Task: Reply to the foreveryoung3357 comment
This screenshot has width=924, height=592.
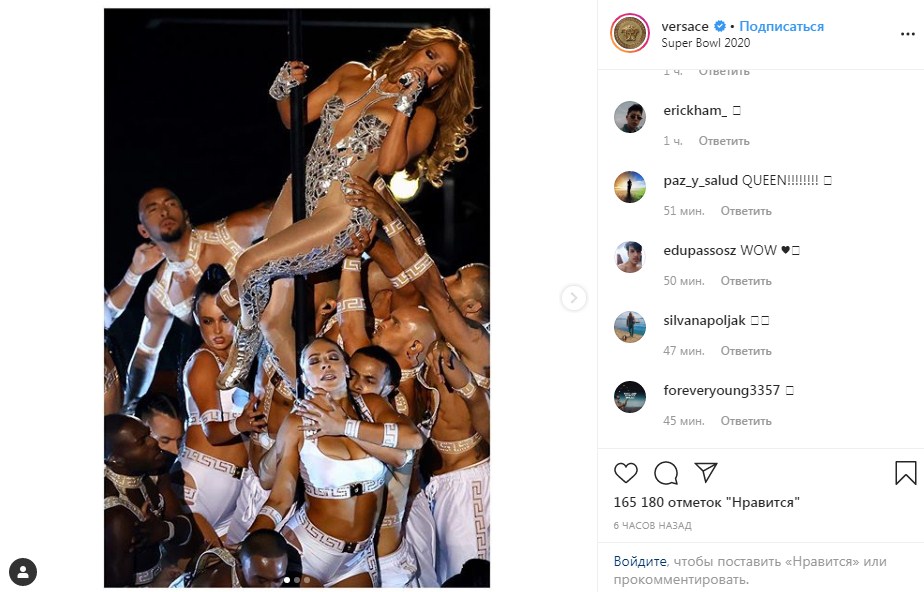Action: click(745, 421)
